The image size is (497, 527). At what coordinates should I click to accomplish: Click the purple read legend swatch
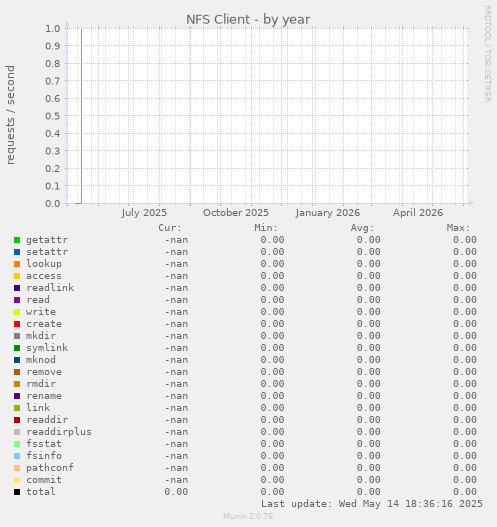[17, 300]
